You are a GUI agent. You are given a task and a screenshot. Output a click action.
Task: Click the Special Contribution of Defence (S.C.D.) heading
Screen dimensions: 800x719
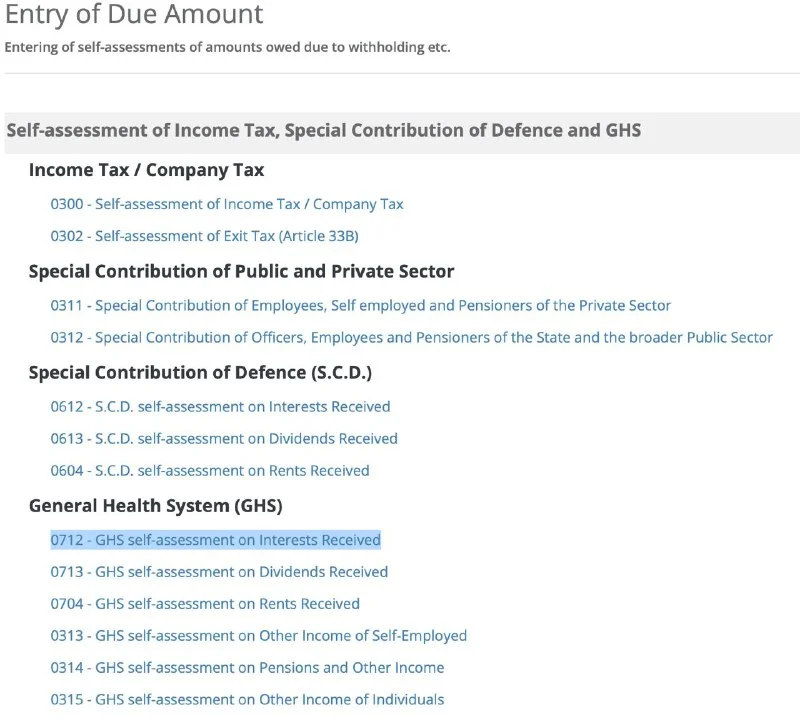tap(200, 373)
